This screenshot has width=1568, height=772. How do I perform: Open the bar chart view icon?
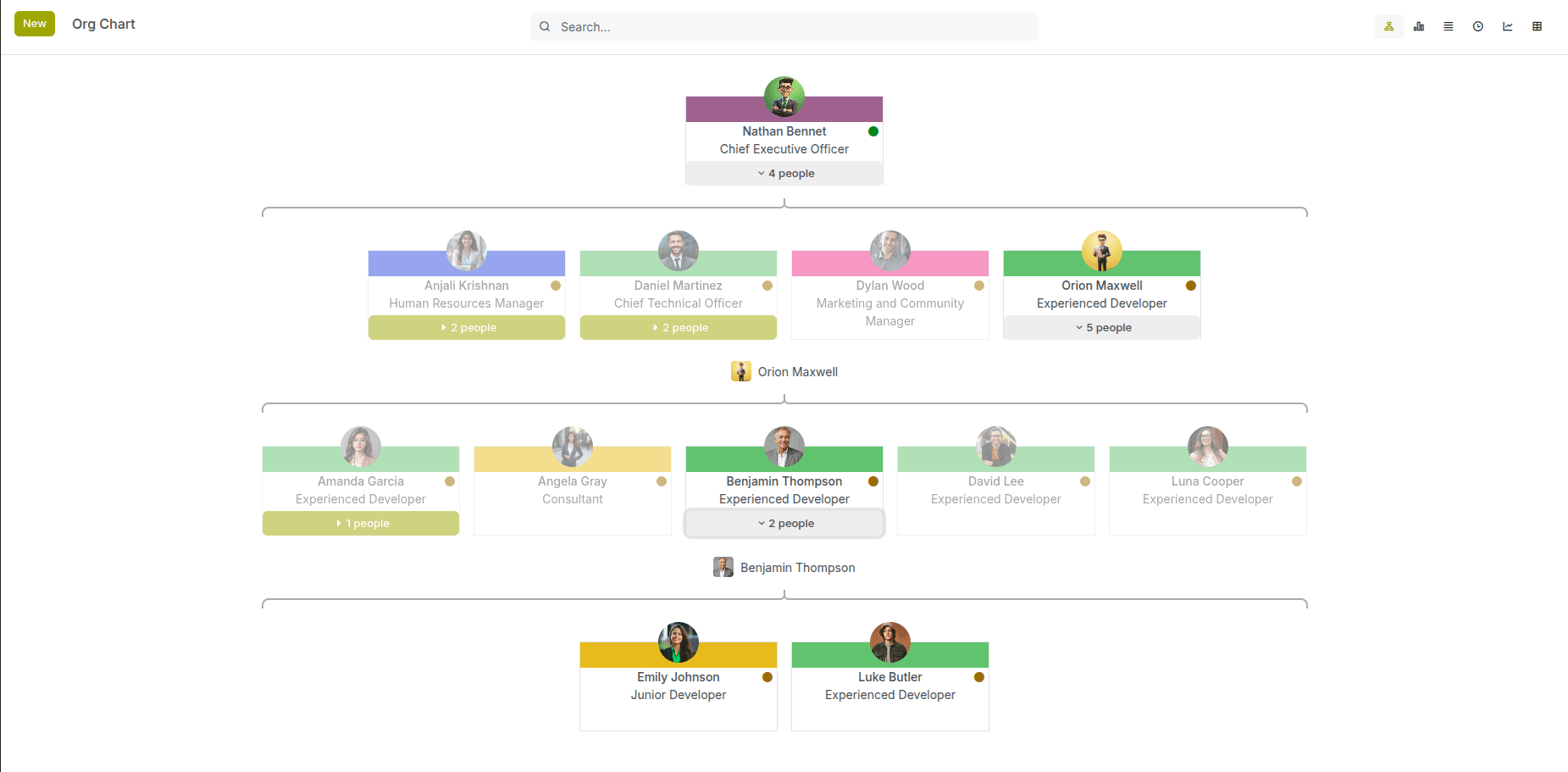point(1418,26)
